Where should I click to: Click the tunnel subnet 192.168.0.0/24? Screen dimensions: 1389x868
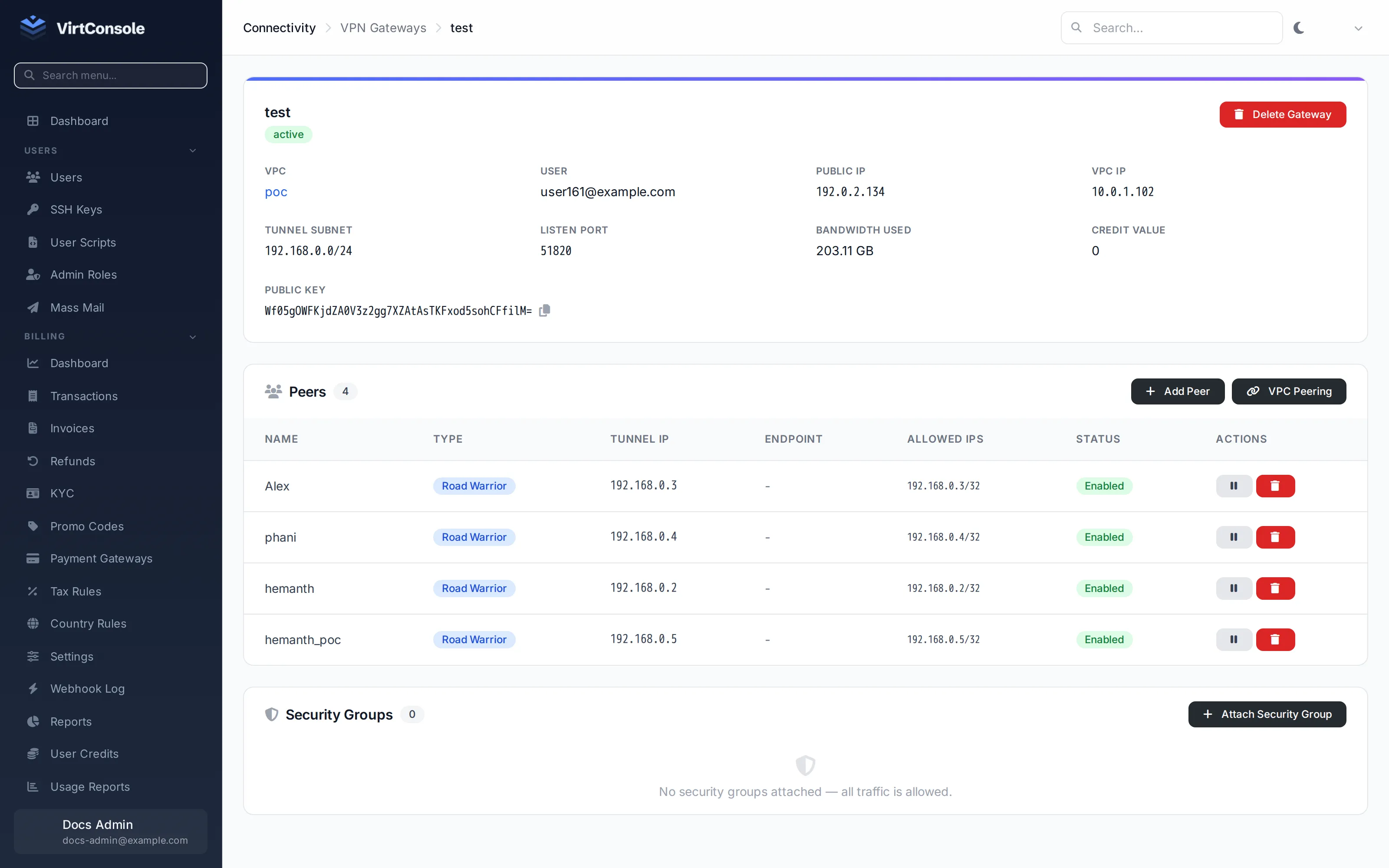308,251
